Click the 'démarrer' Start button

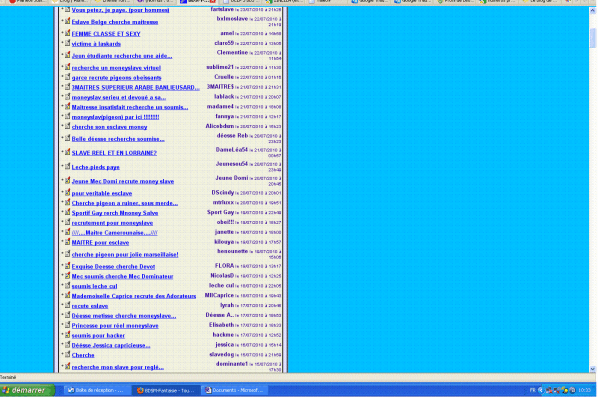pos(28,390)
